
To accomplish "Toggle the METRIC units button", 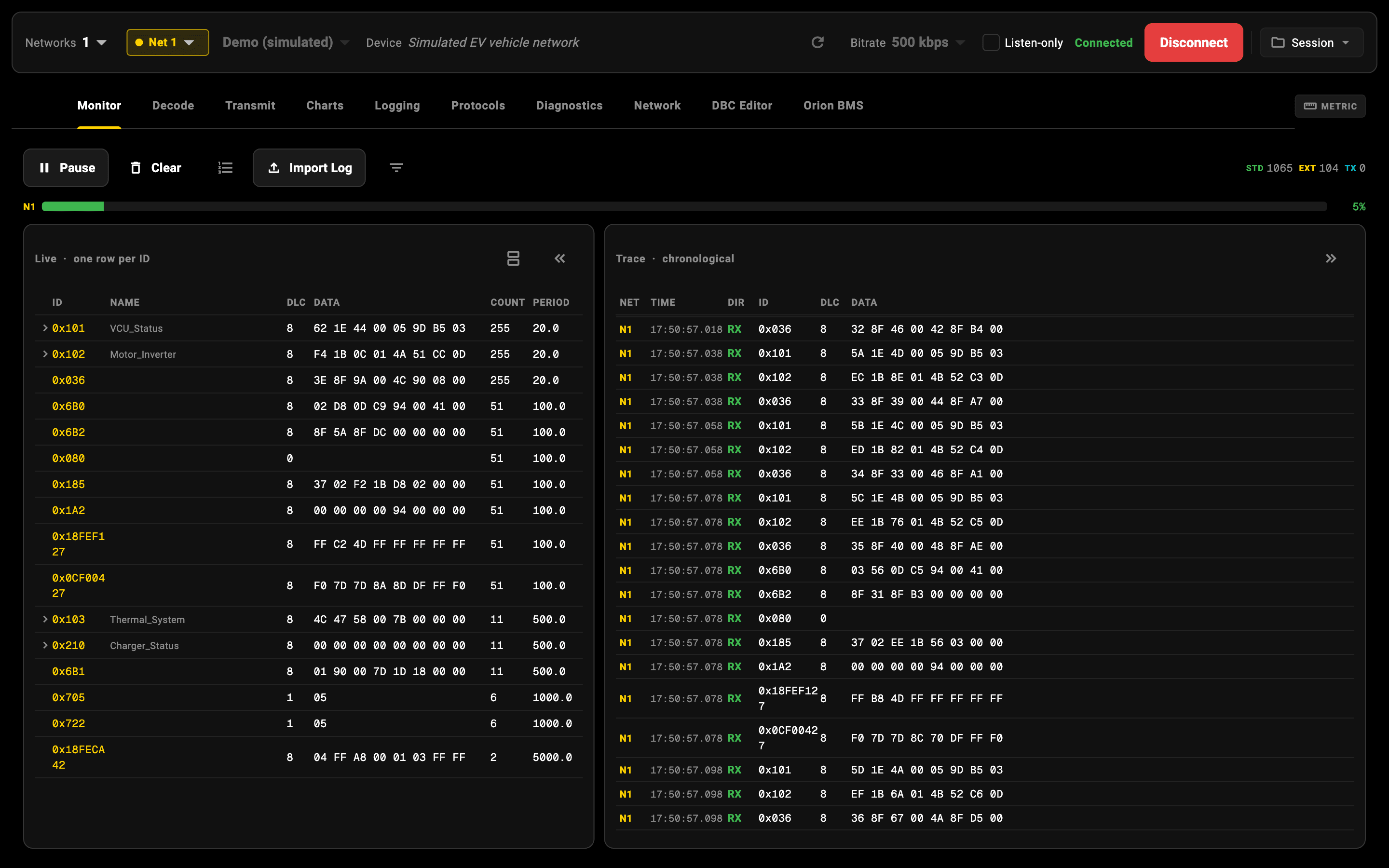I will click(x=1330, y=106).
